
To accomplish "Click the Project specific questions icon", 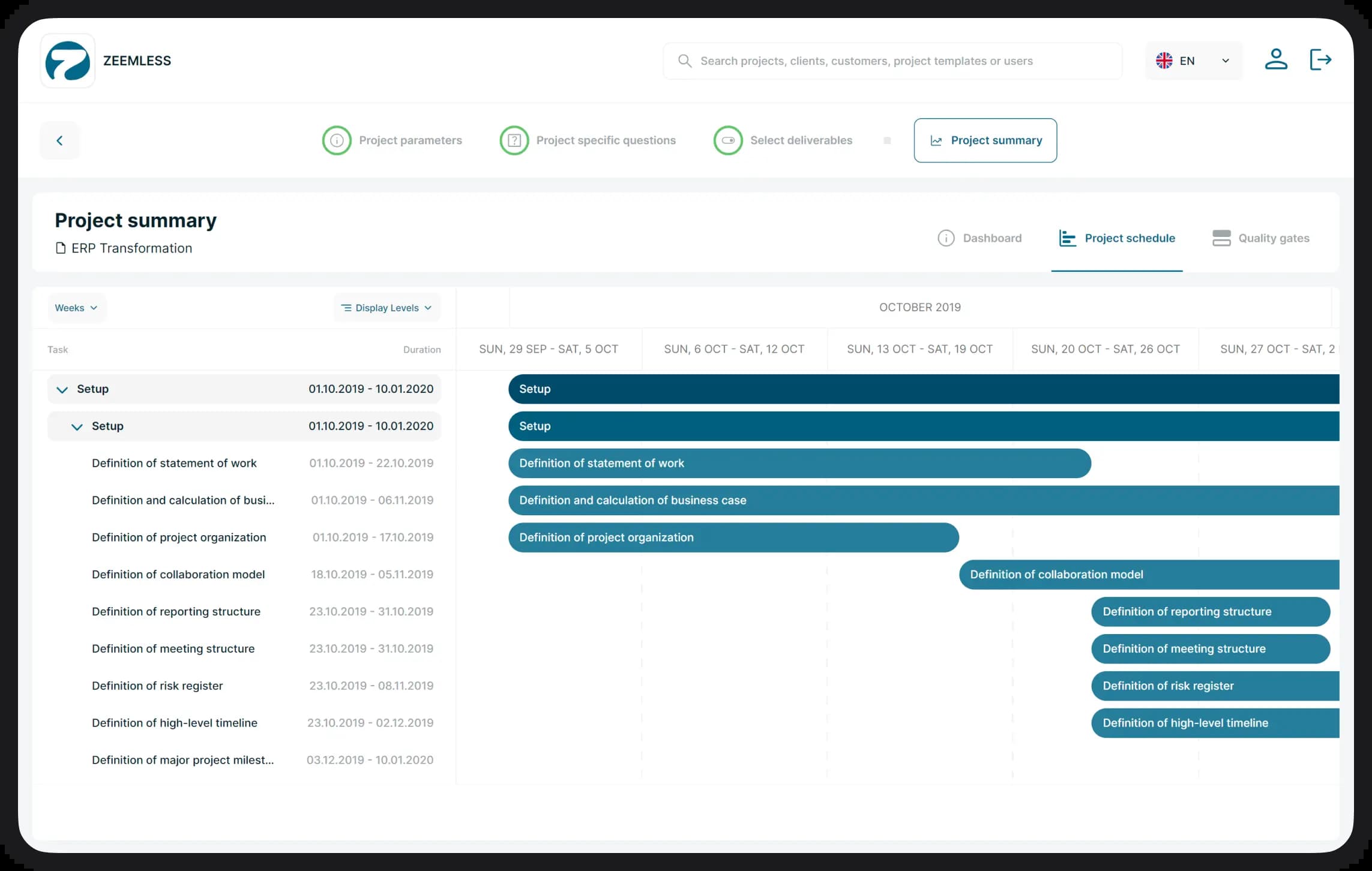I will (x=514, y=140).
